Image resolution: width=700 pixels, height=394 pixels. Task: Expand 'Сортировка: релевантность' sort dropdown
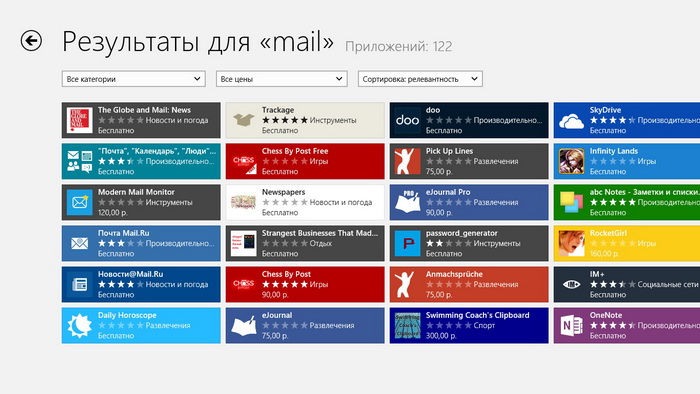tap(420, 79)
